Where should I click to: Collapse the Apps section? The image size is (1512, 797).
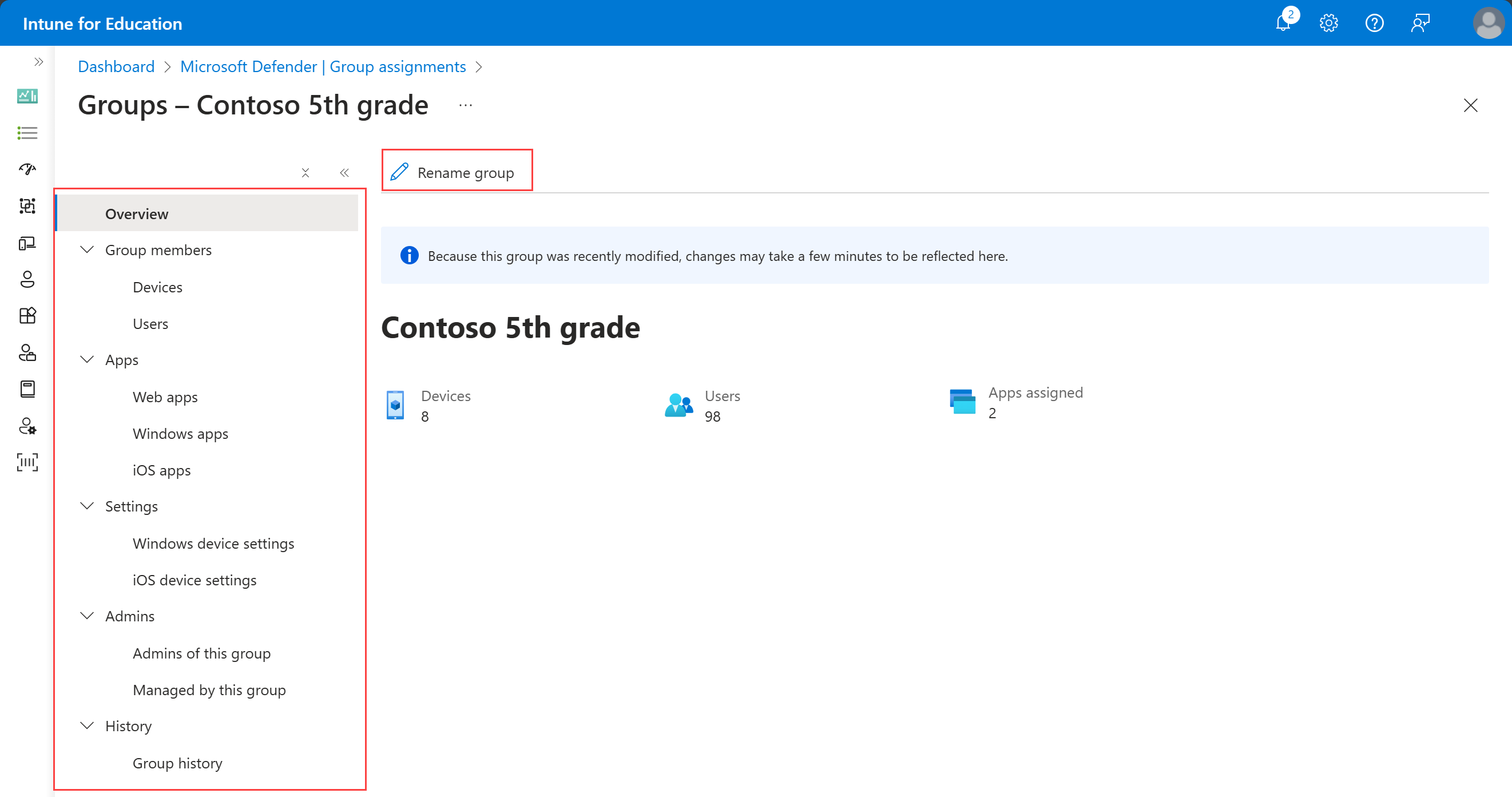click(x=87, y=359)
